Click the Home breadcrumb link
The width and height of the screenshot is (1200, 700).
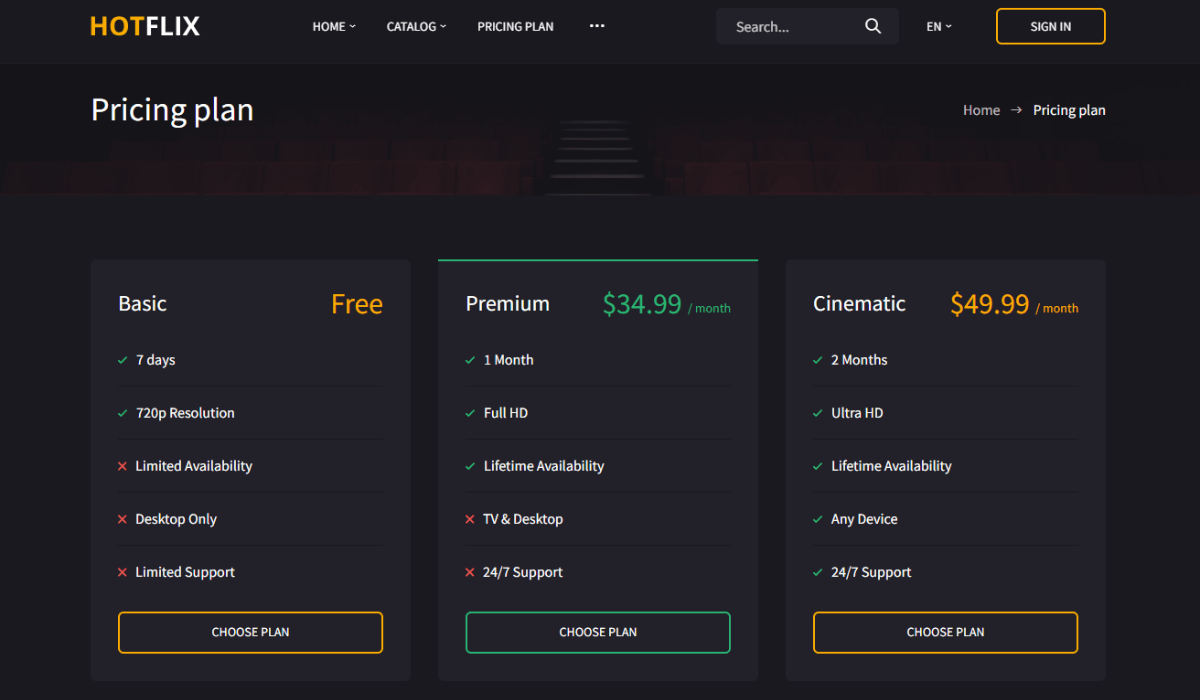(981, 110)
